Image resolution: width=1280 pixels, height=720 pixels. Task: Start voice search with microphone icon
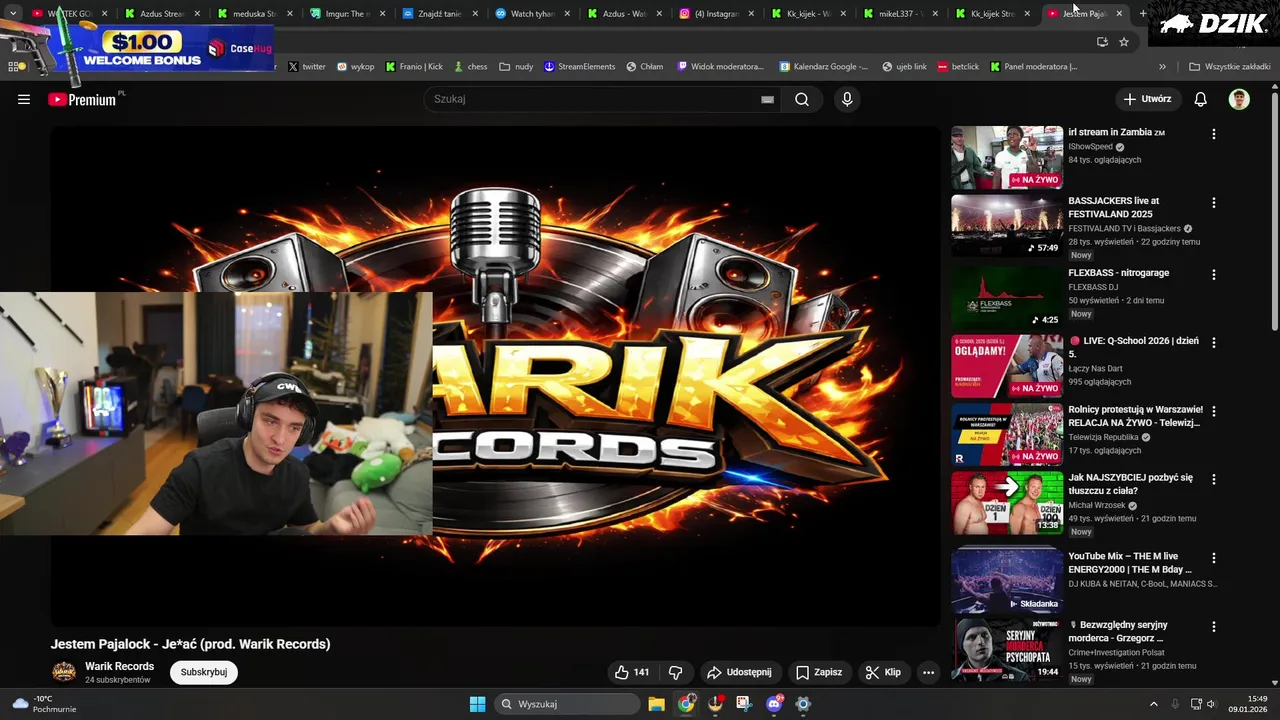tap(847, 99)
